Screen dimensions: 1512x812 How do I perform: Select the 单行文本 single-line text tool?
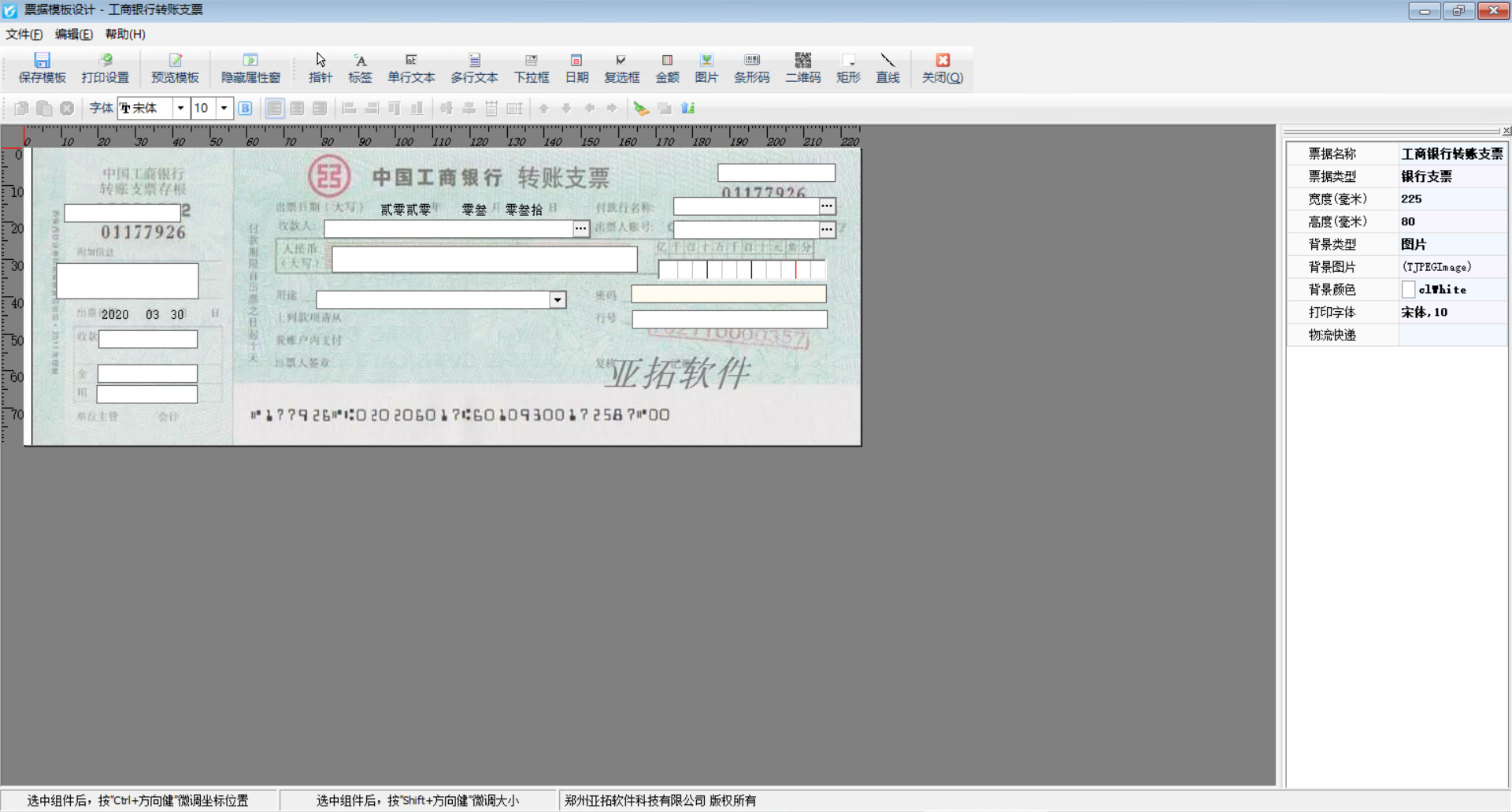point(411,68)
